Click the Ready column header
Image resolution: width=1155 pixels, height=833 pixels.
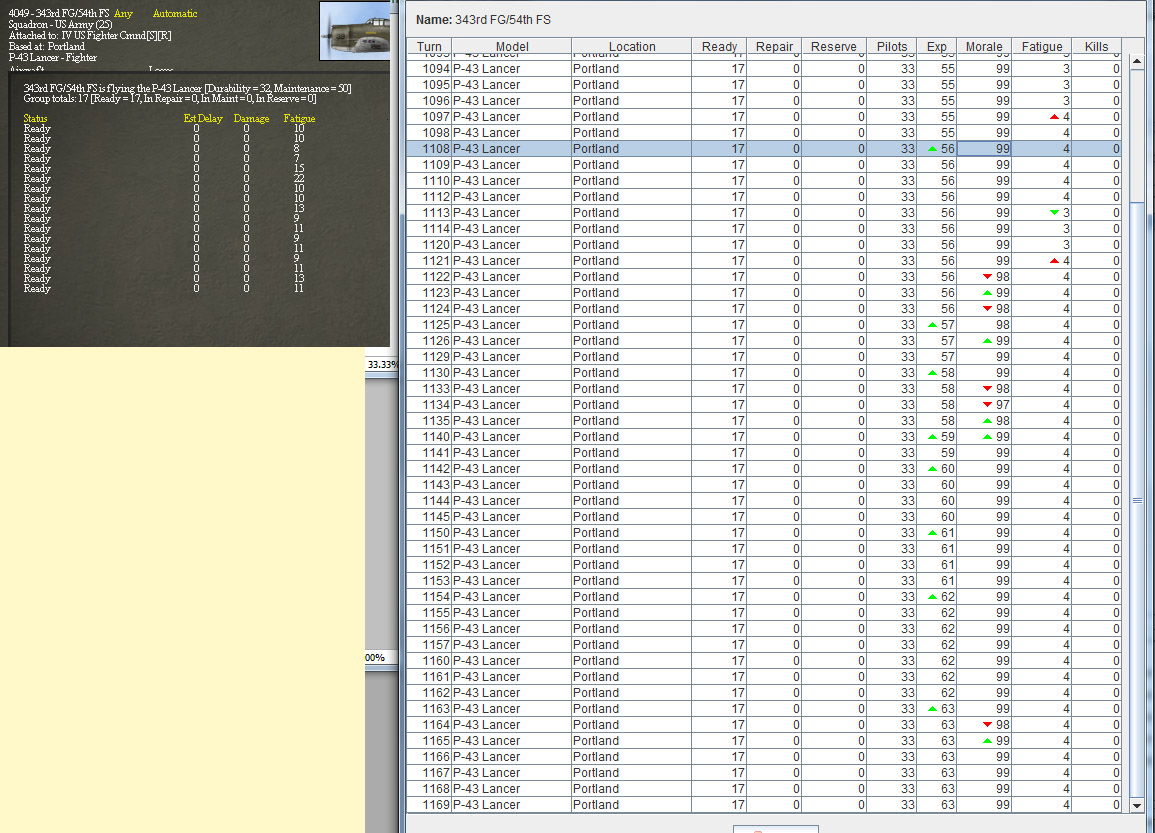pyautogui.click(x=719, y=46)
